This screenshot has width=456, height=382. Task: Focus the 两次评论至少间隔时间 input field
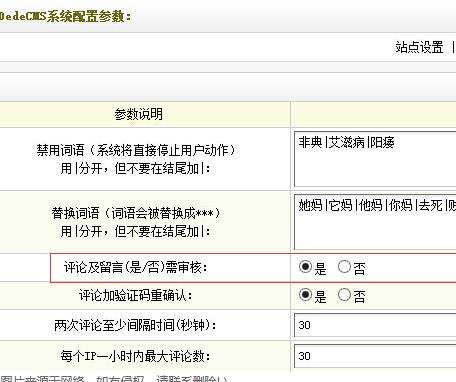click(375, 325)
